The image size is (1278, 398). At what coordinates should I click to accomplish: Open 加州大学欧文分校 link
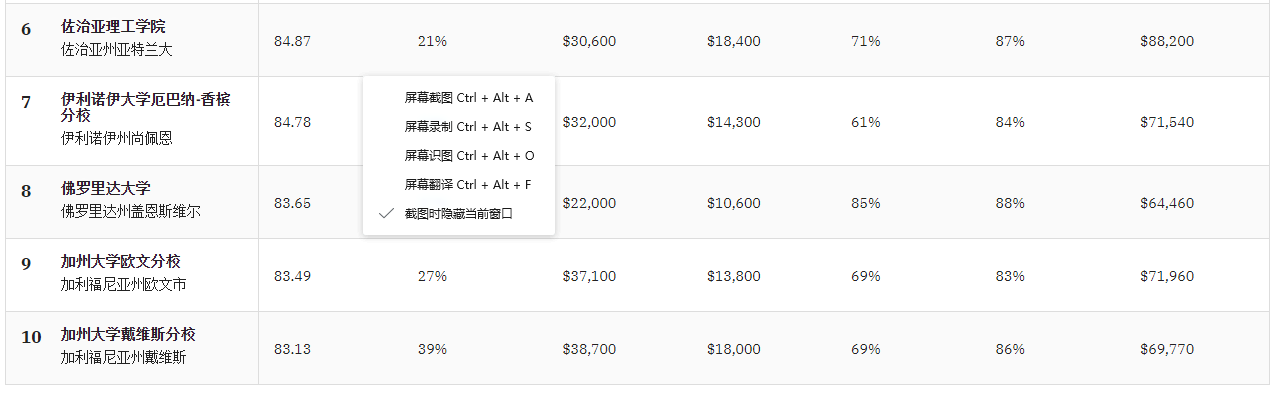[x=120, y=261]
